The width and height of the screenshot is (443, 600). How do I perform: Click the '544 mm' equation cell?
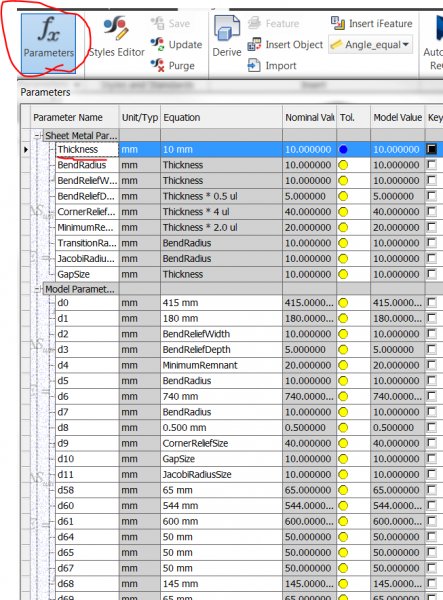222,505
